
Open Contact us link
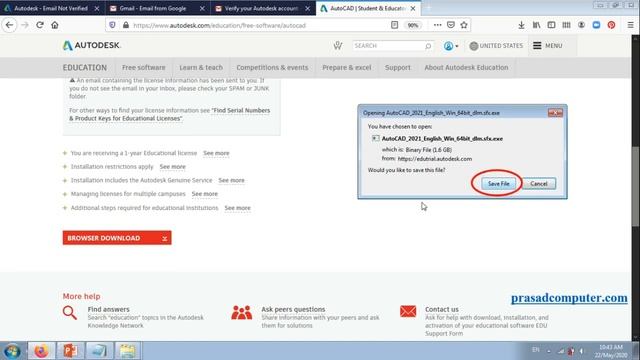pyautogui.click(x=442, y=309)
